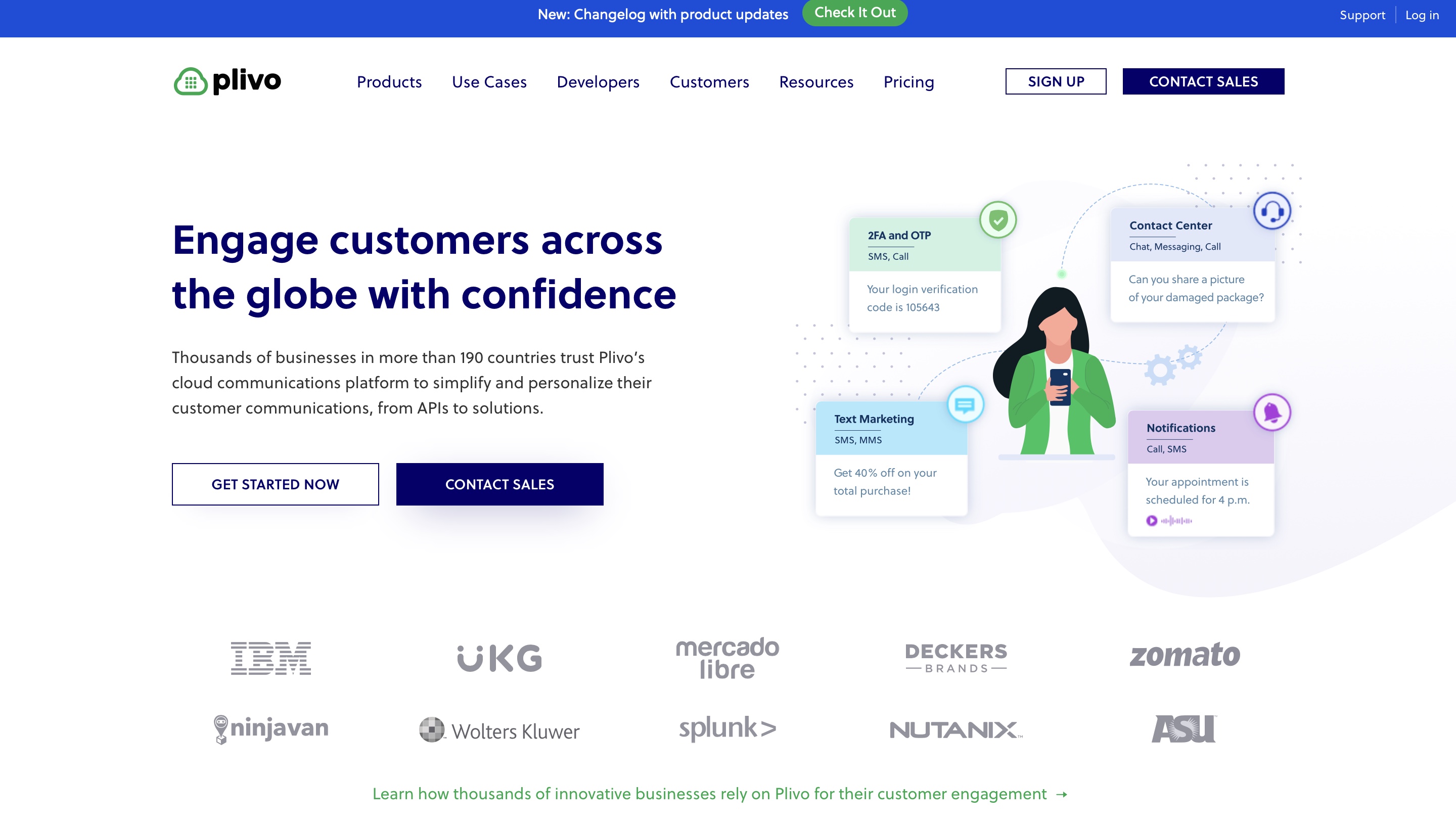The image size is (1456, 823).
Task: Go to the Pricing page
Action: tap(909, 82)
